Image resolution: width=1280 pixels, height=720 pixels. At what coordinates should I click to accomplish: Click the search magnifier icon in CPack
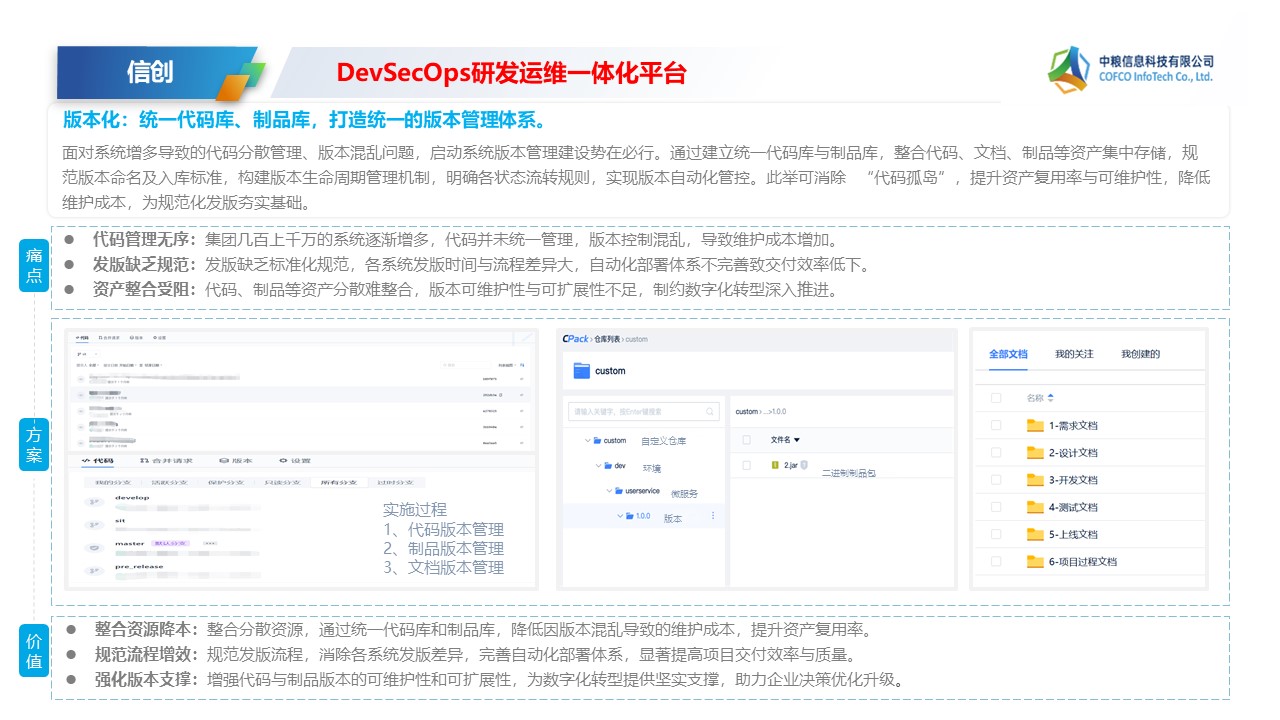point(709,411)
